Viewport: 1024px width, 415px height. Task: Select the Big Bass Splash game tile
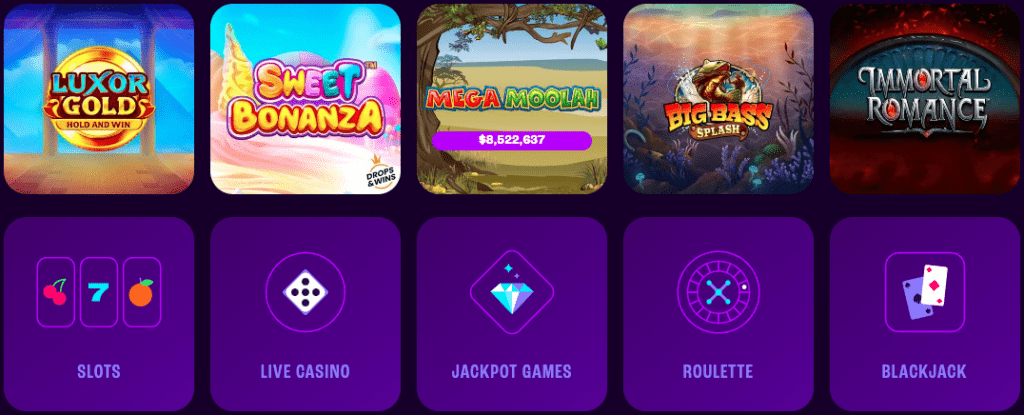coord(718,99)
